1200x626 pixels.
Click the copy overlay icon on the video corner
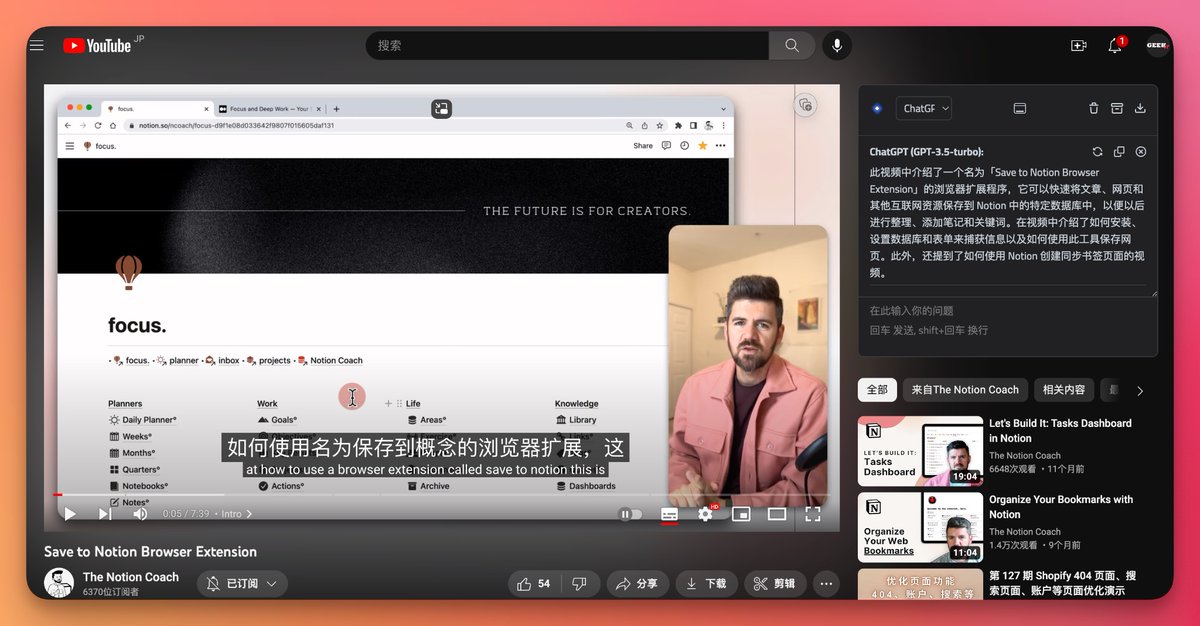tap(806, 105)
